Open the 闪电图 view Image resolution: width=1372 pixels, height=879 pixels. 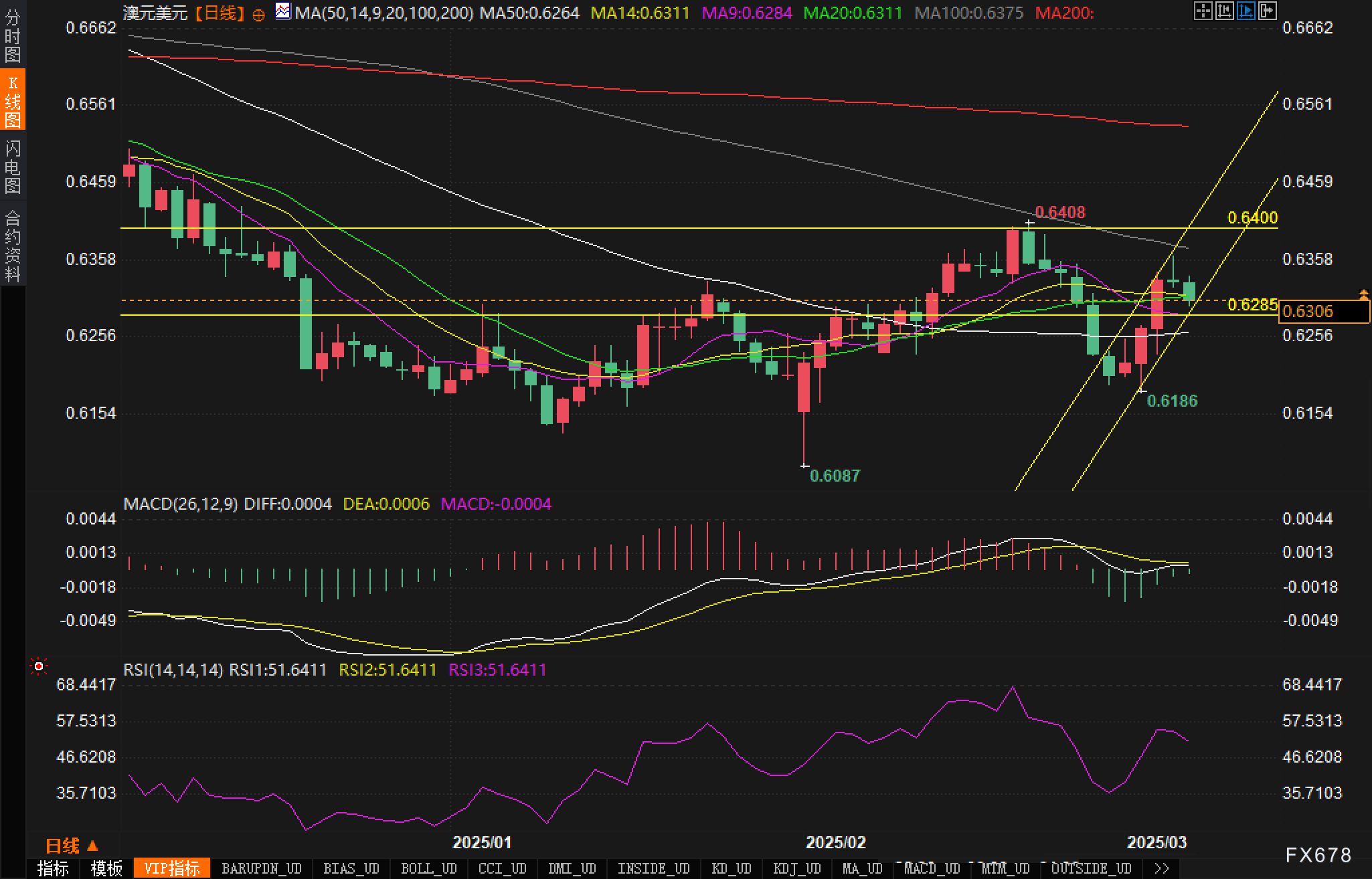(13, 167)
